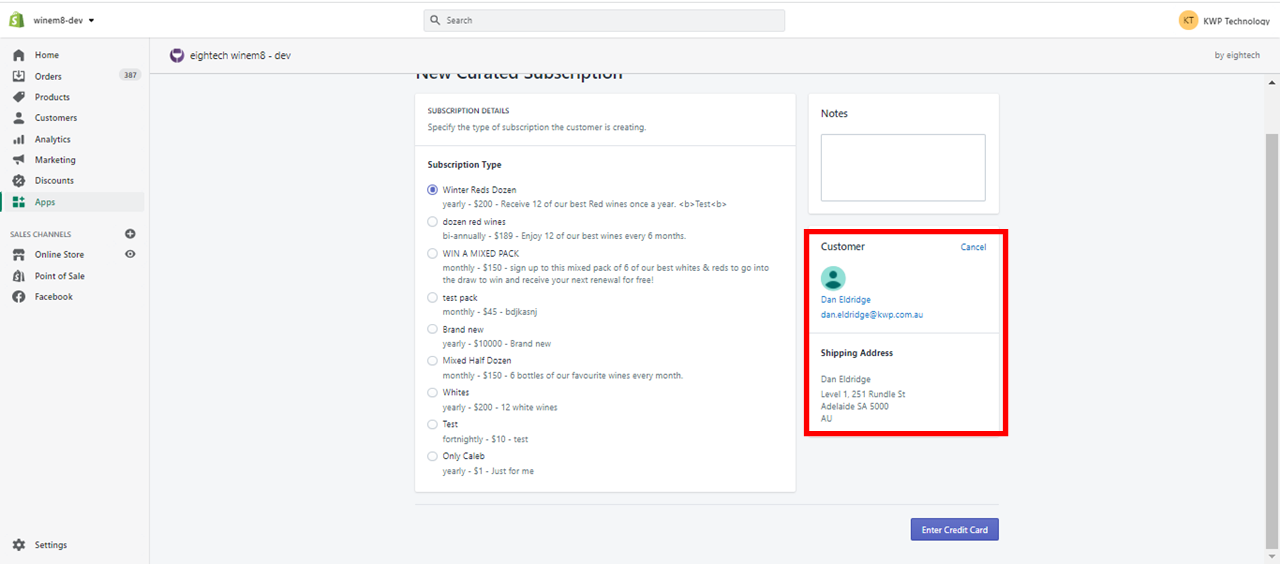Select Whites subscription type
The image size is (1280, 564).
pos(432,393)
